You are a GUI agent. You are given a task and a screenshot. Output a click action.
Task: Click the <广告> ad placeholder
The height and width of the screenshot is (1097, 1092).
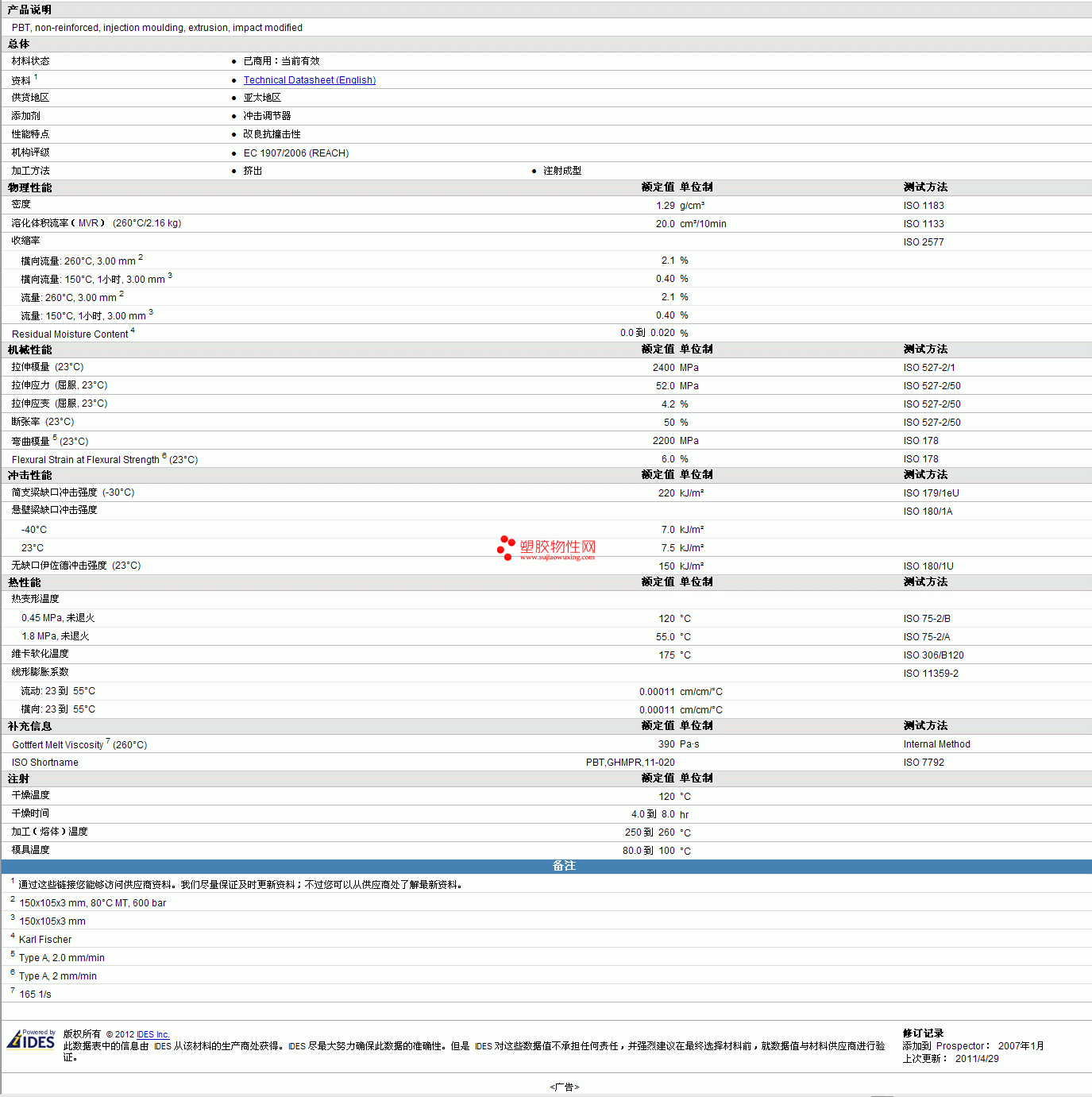coord(564,1087)
